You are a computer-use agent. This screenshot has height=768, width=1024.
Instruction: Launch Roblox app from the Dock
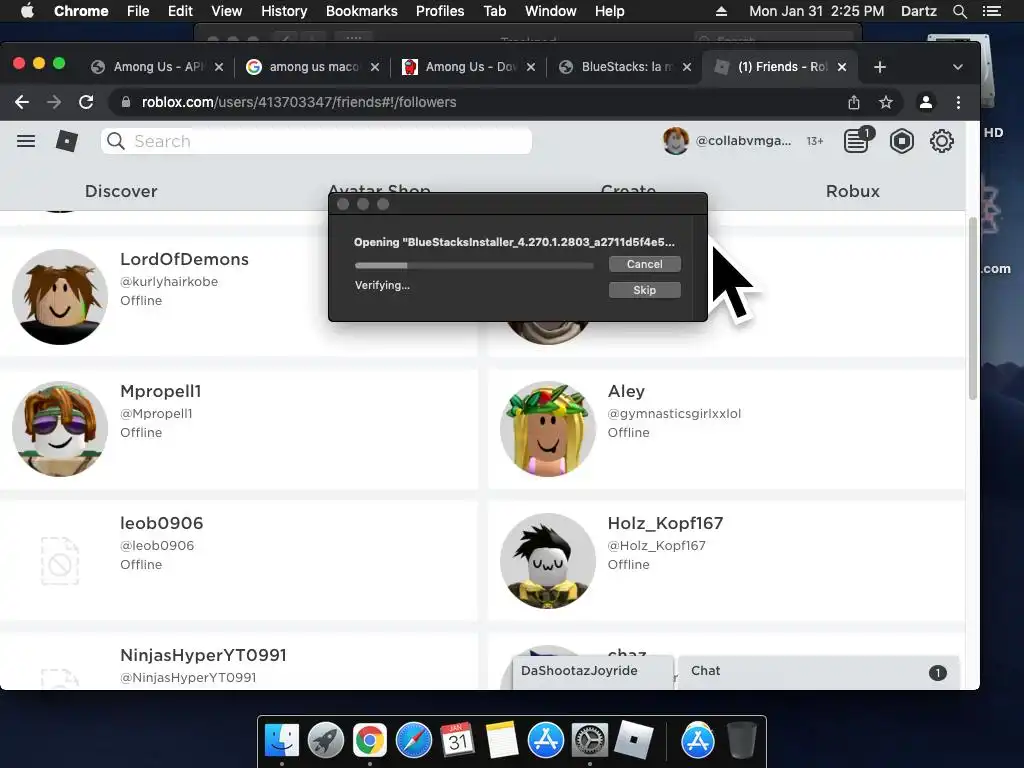coord(633,740)
